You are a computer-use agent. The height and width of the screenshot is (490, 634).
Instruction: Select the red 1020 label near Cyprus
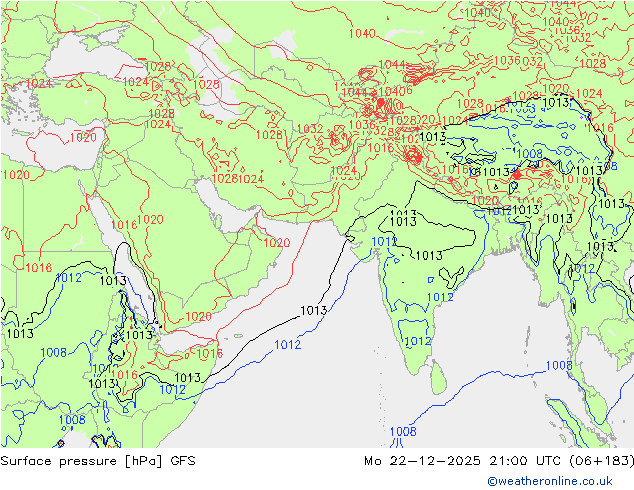coord(83,137)
